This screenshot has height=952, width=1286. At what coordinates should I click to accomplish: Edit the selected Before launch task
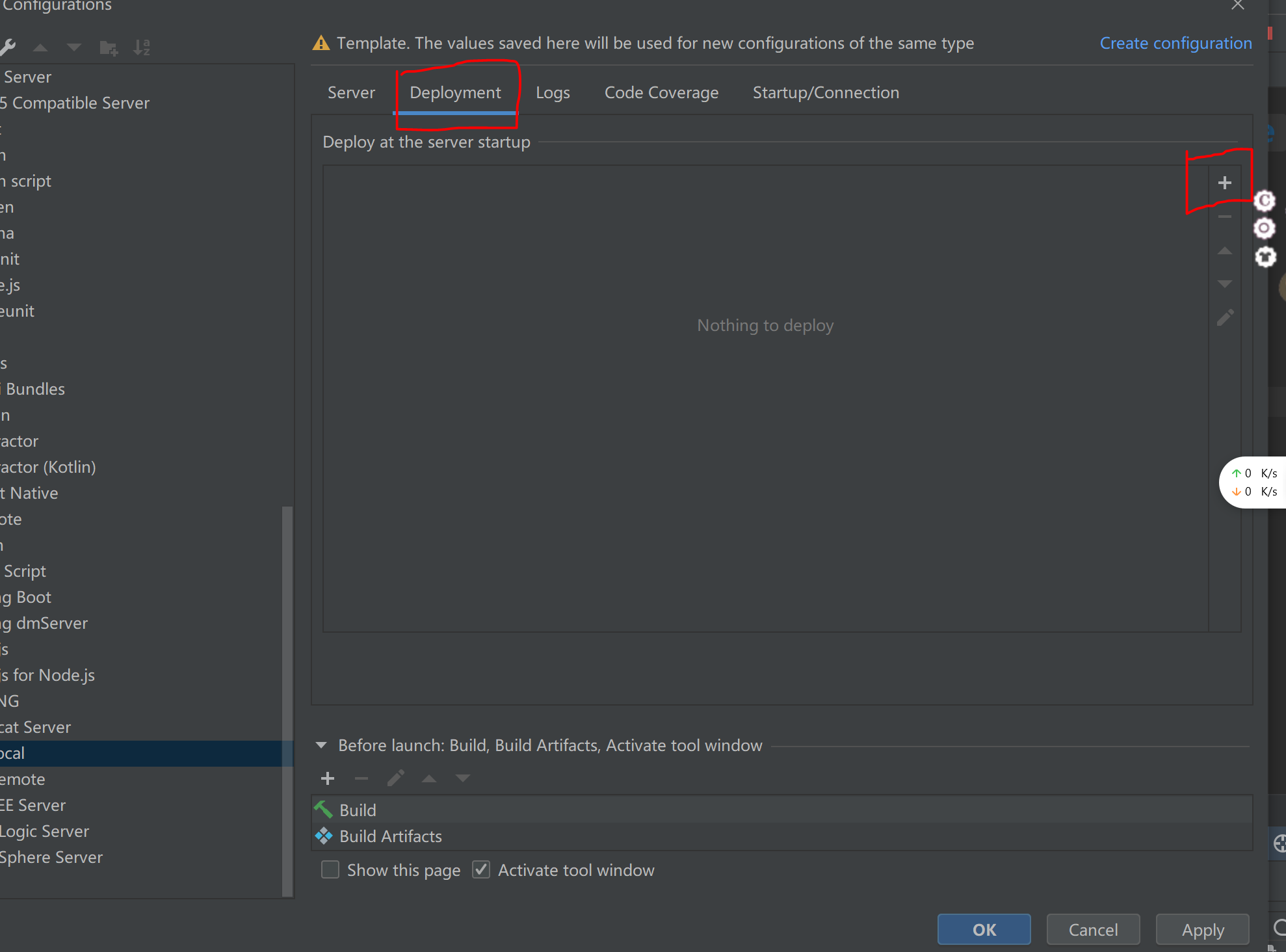coord(395,778)
